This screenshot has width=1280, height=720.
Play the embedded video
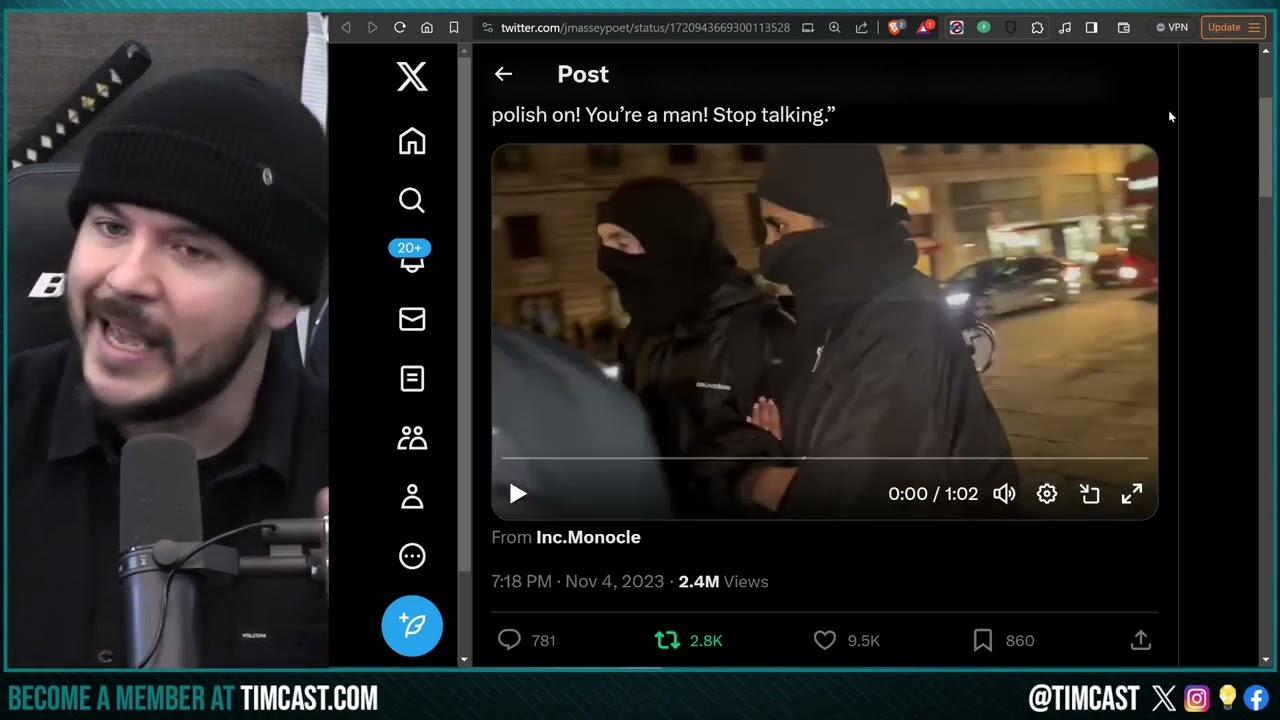point(518,494)
